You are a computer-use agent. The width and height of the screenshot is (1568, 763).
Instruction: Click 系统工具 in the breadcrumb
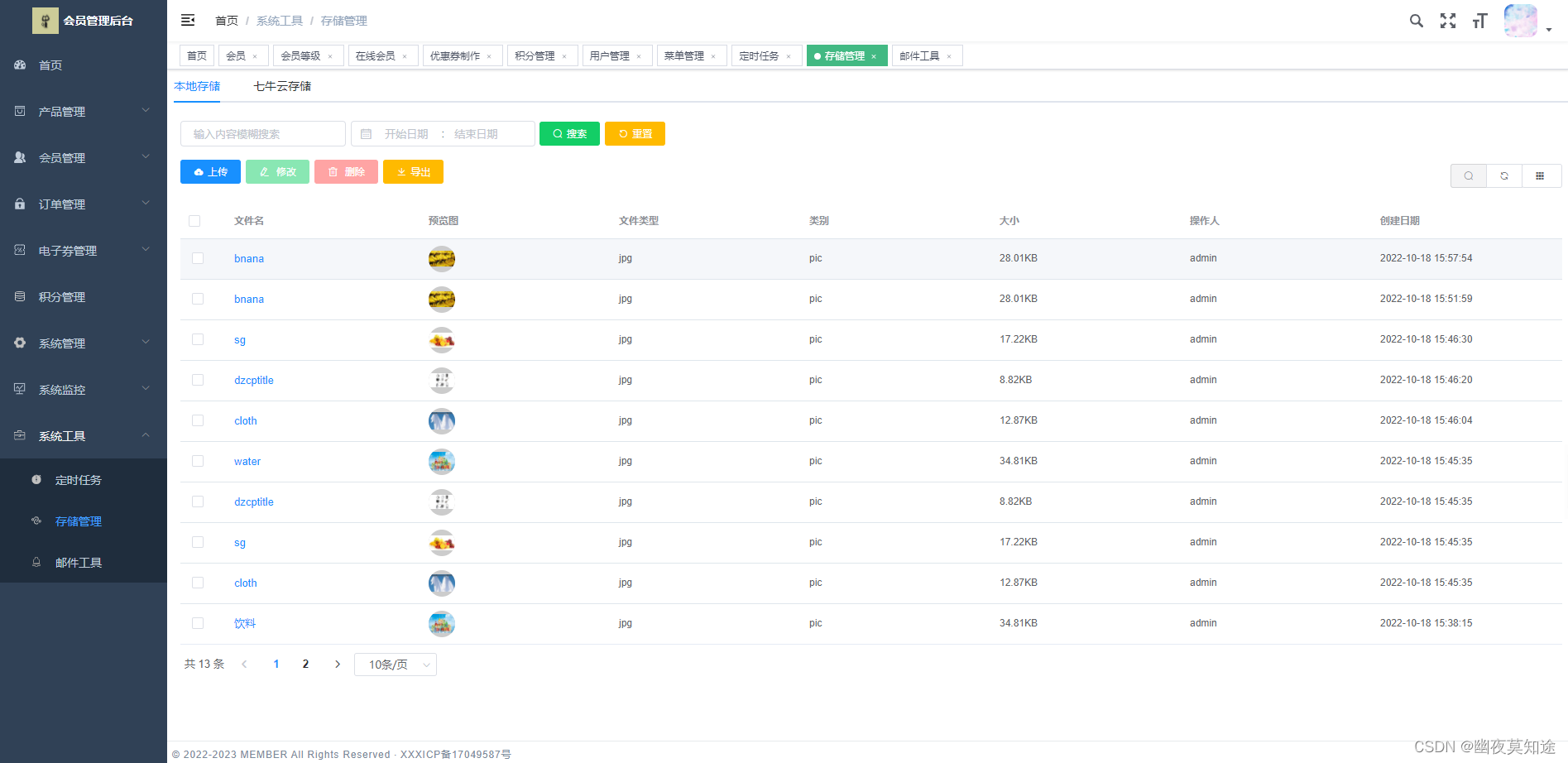pos(280,21)
